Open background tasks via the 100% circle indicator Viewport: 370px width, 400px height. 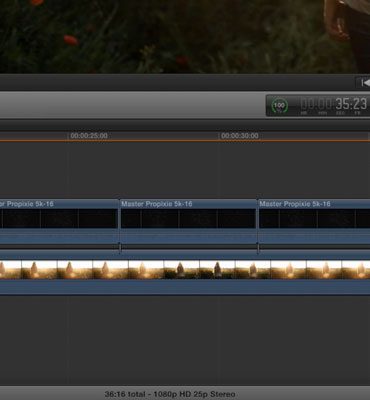point(279,106)
